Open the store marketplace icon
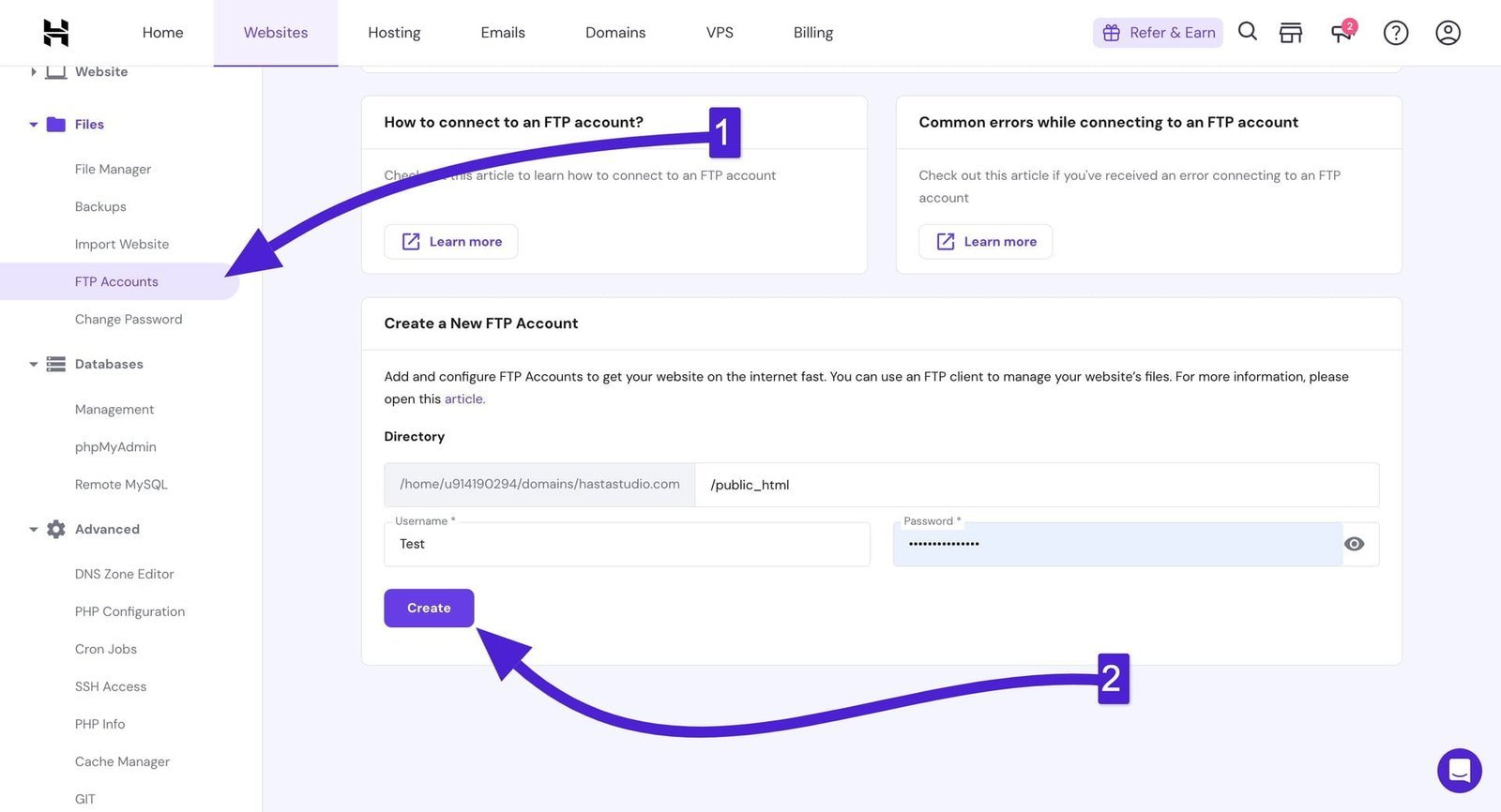Screen dimensions: 1501x812 1291,33
